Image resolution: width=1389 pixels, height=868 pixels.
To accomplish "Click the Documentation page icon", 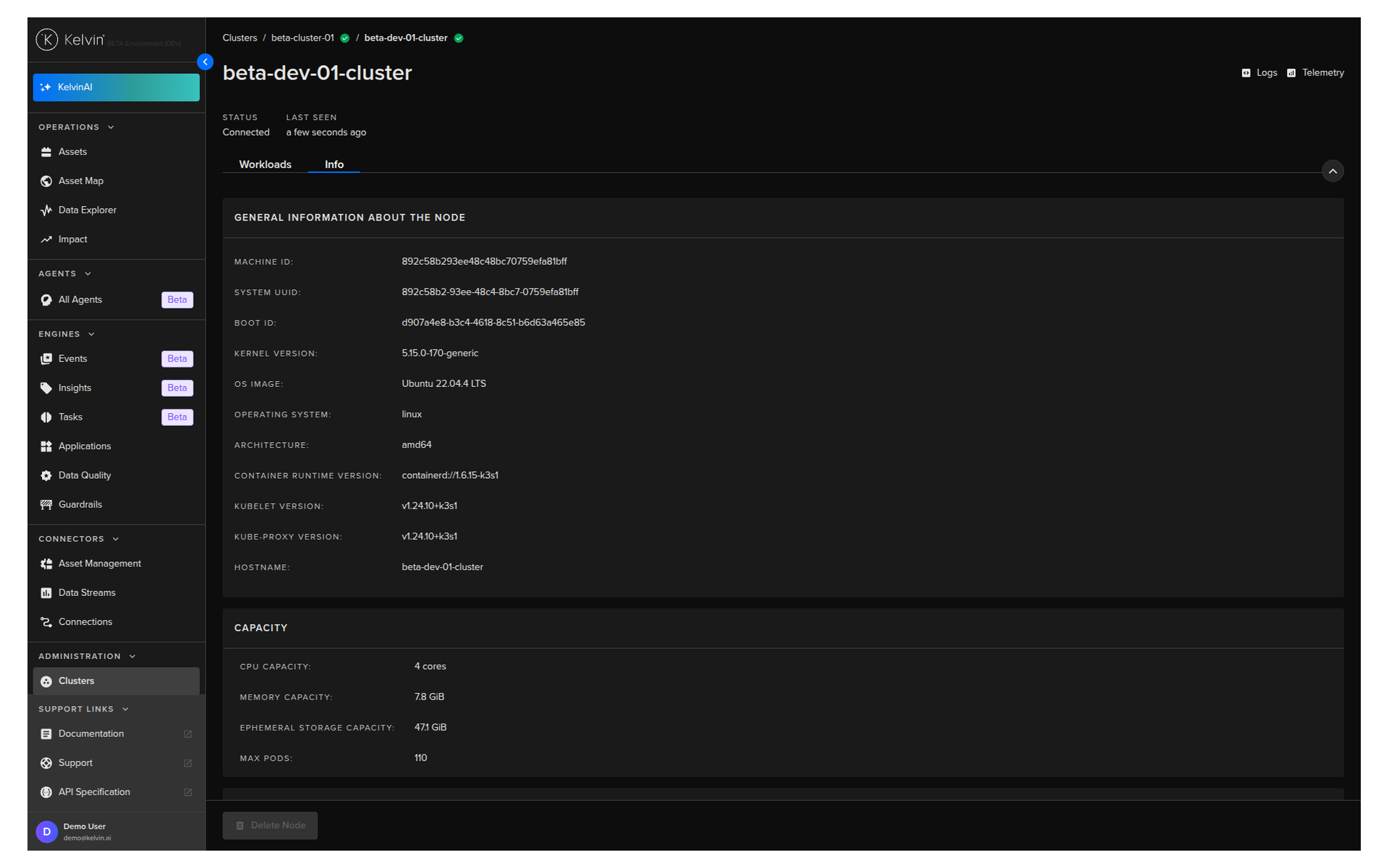I will pos(46,734).
